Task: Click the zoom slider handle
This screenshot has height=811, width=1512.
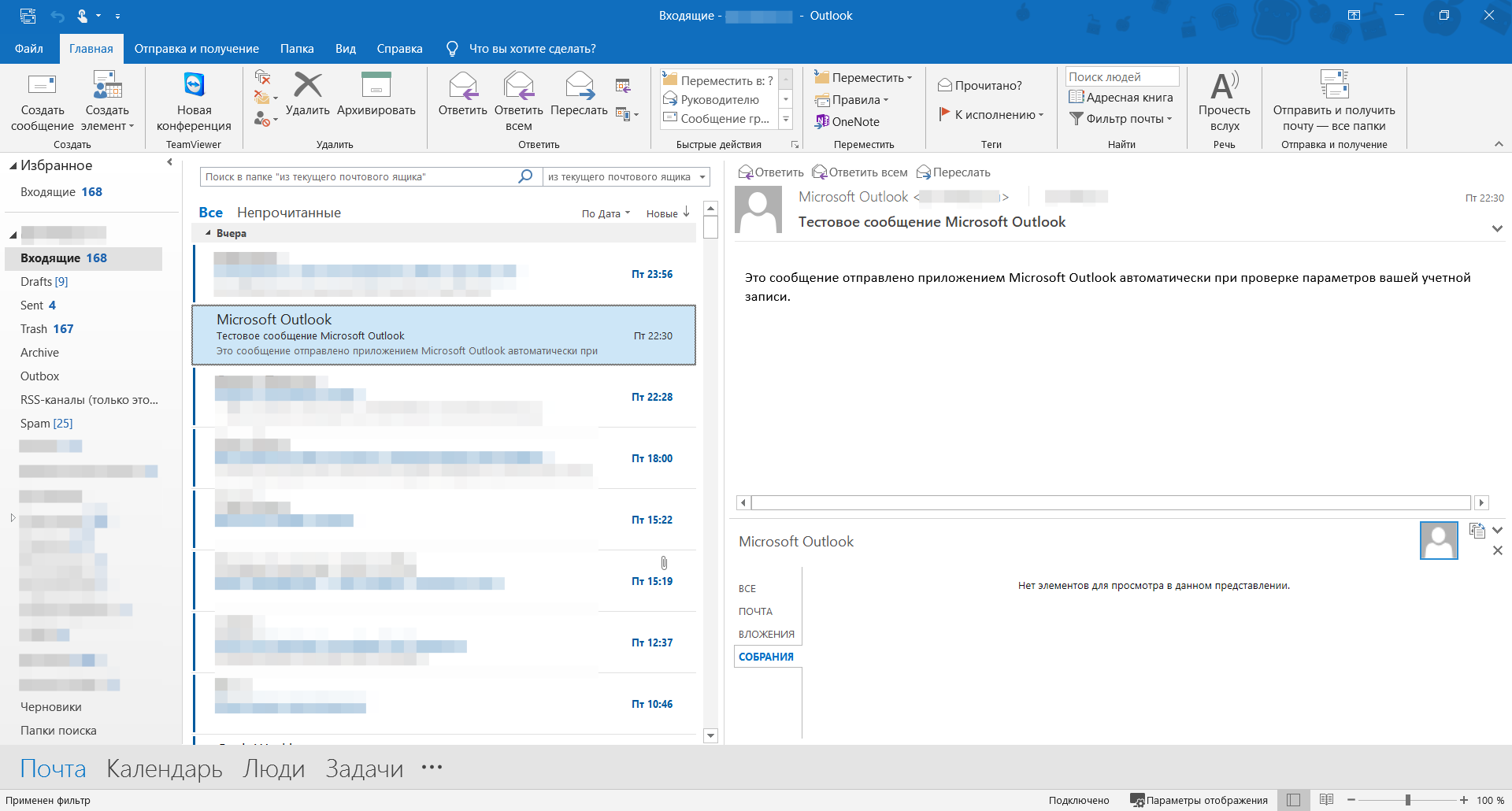Action: click(x=1407, y=800)
